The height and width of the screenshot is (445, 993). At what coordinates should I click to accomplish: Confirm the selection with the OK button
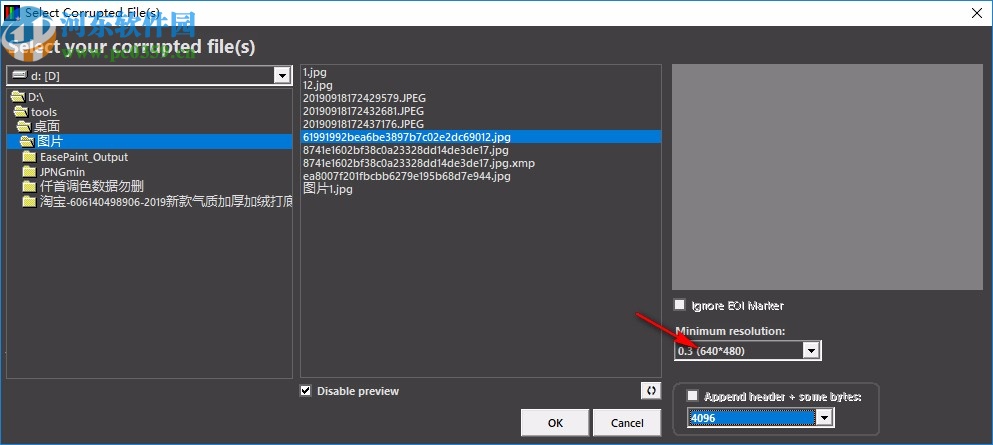coord(555,423)
